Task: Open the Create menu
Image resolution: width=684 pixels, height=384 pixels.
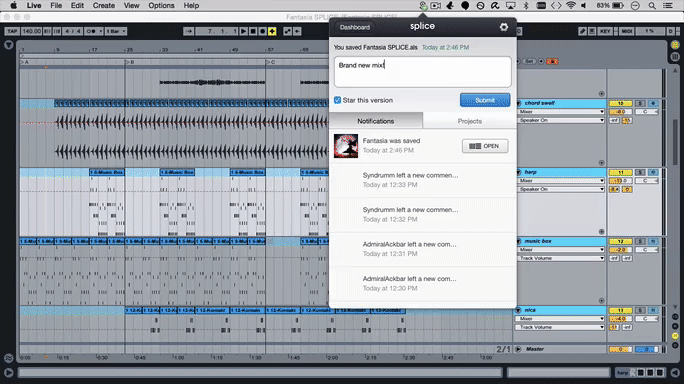Action: (104, 6)
